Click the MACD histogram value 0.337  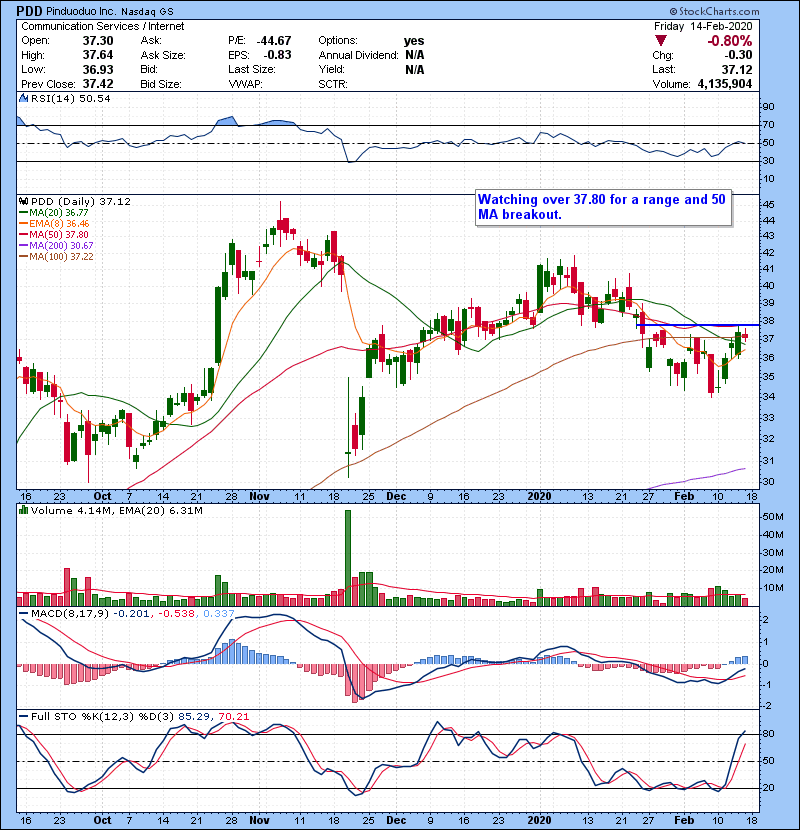click(x=219, y=614)
